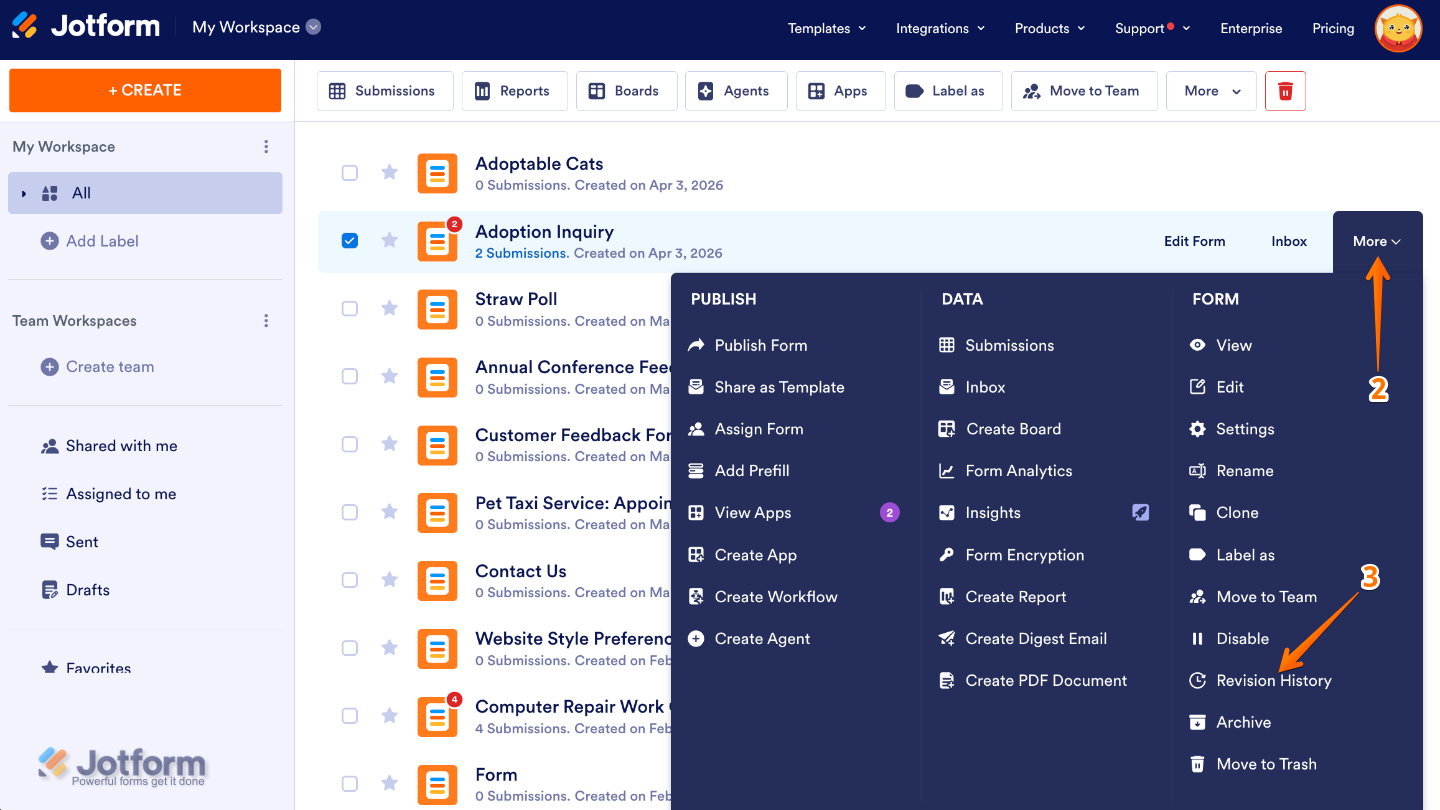Screen dimensions: 1440x810
Task: Open the Submissions toolbar icon
Action: [x=385, y=90]
